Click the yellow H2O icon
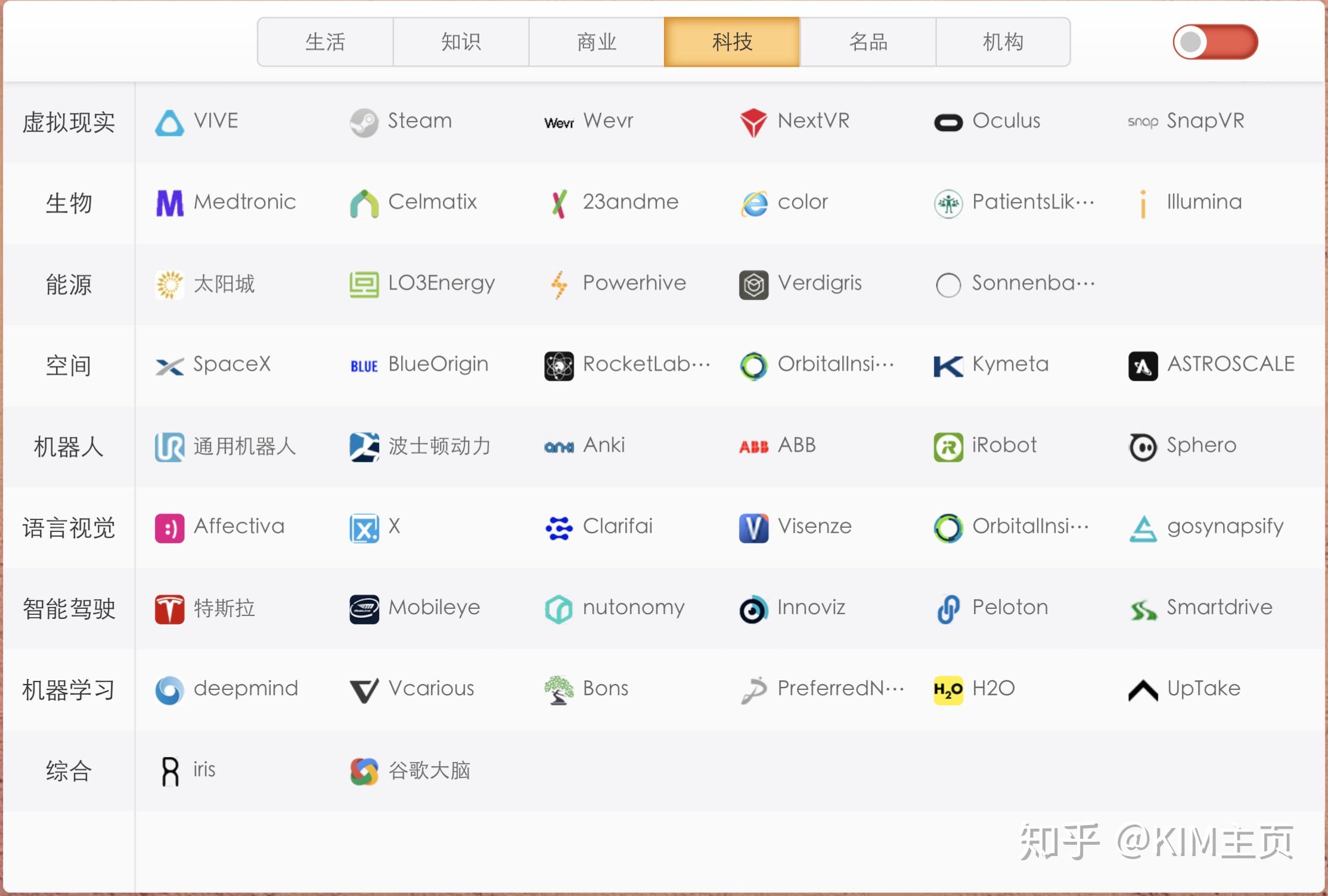This screenshot has width=1328, height=896. coord(948,690)
